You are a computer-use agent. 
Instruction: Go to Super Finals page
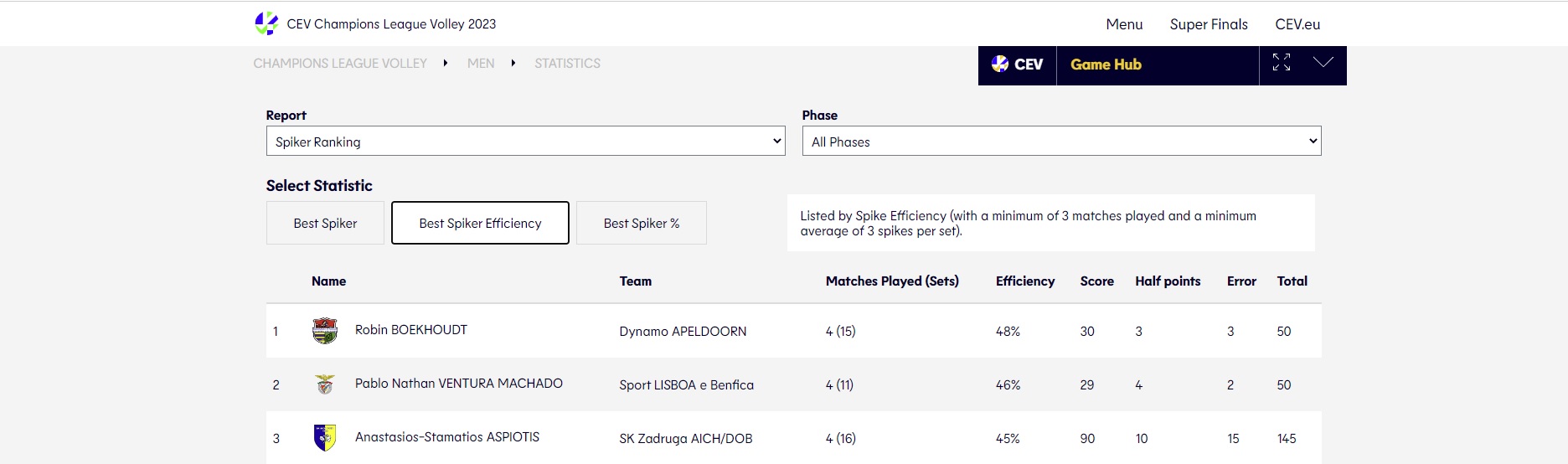(1208, 24)
